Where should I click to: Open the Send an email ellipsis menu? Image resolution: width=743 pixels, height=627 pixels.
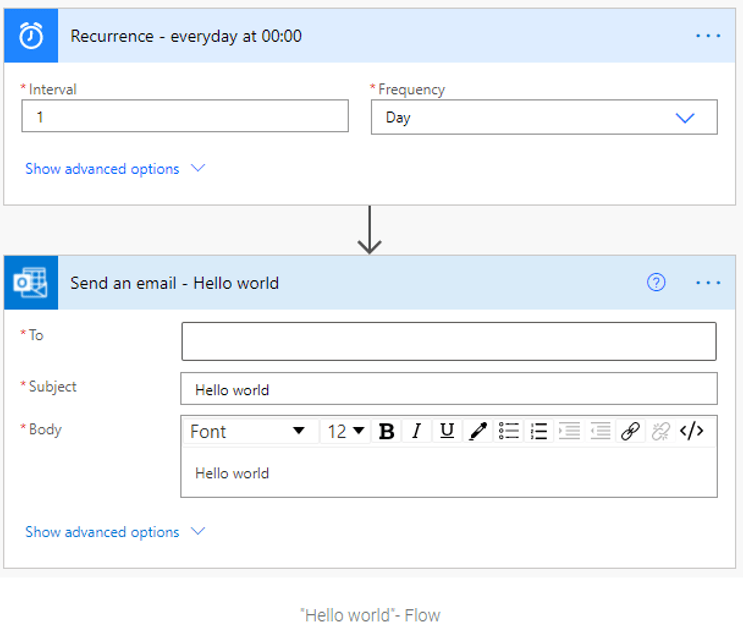tap(708, 283)
